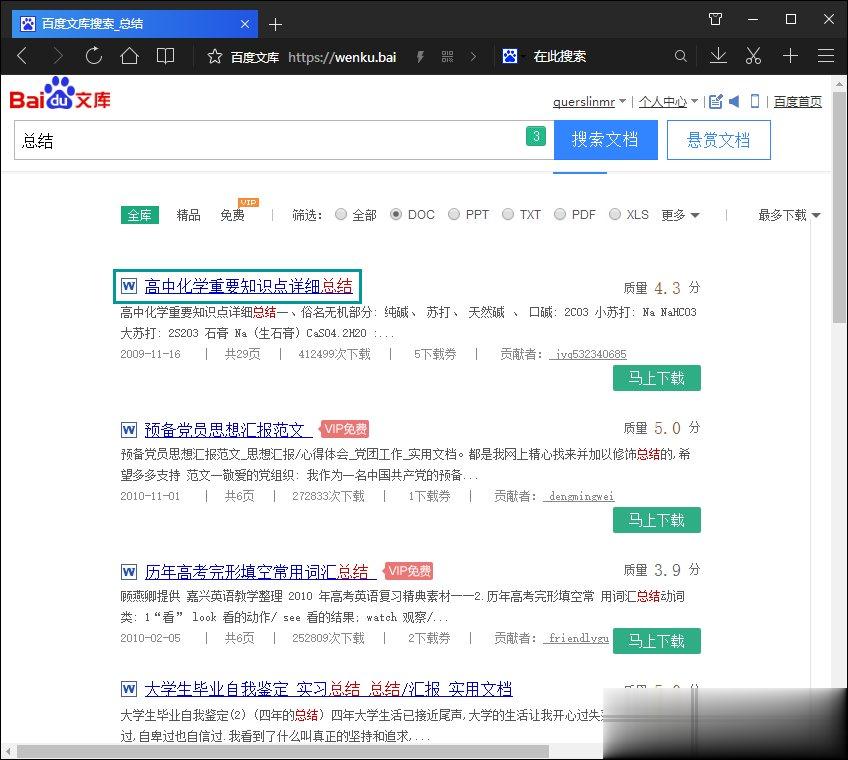Click the edit note icon near 个人中心
Image resolution: width=848 pixels, height=760 pixels.
click(x=716, y=101)
